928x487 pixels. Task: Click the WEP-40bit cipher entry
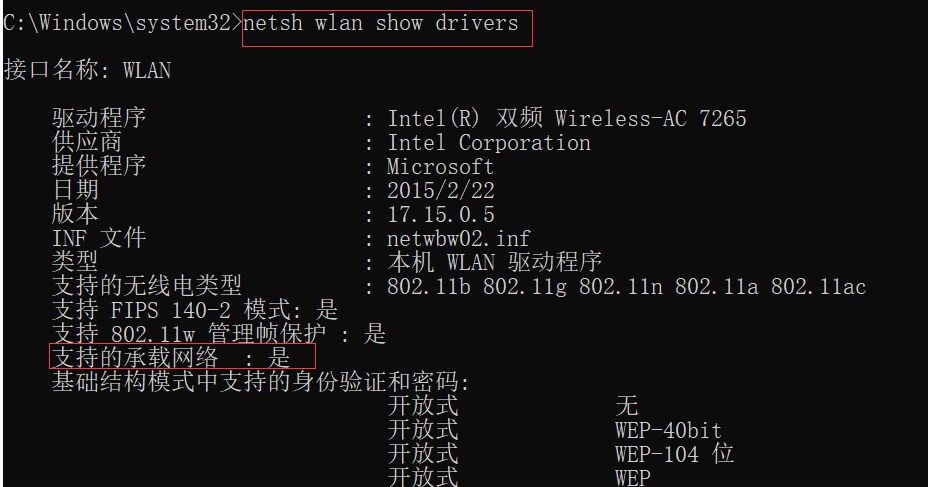pos(669,430)
